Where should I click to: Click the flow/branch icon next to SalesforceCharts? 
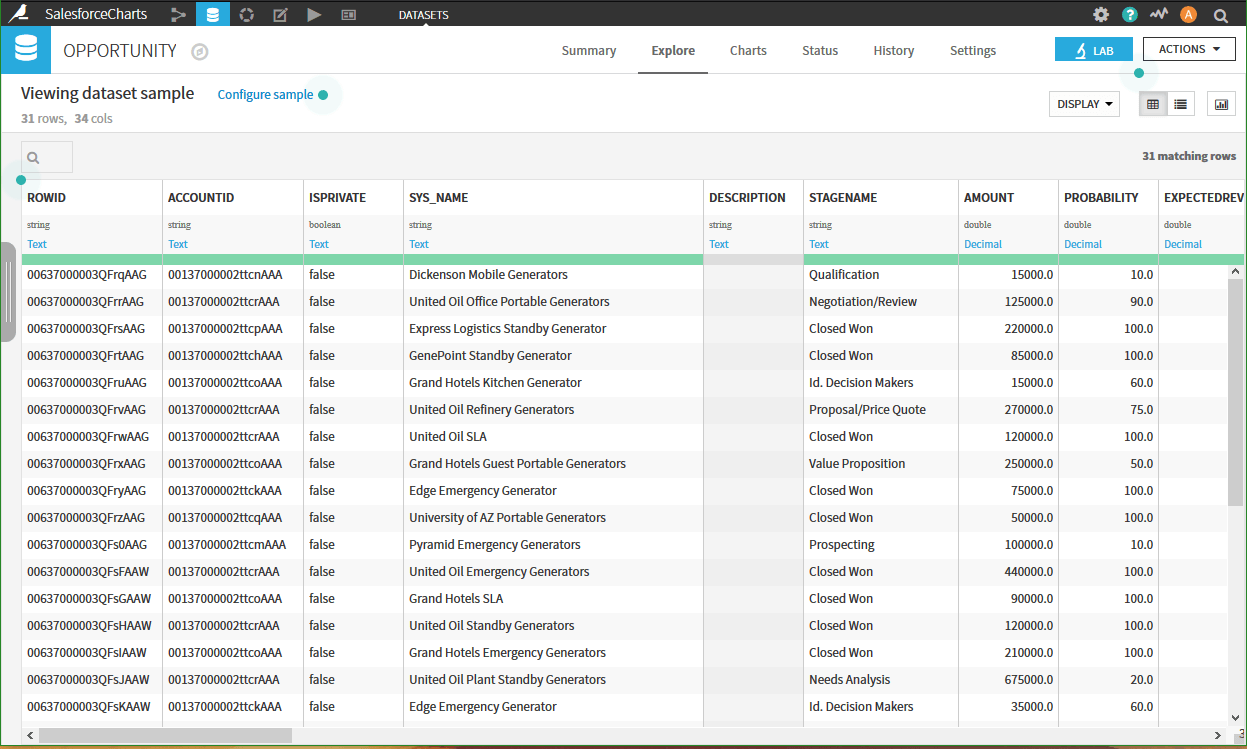pyautogui.click(x=178, y=14)
